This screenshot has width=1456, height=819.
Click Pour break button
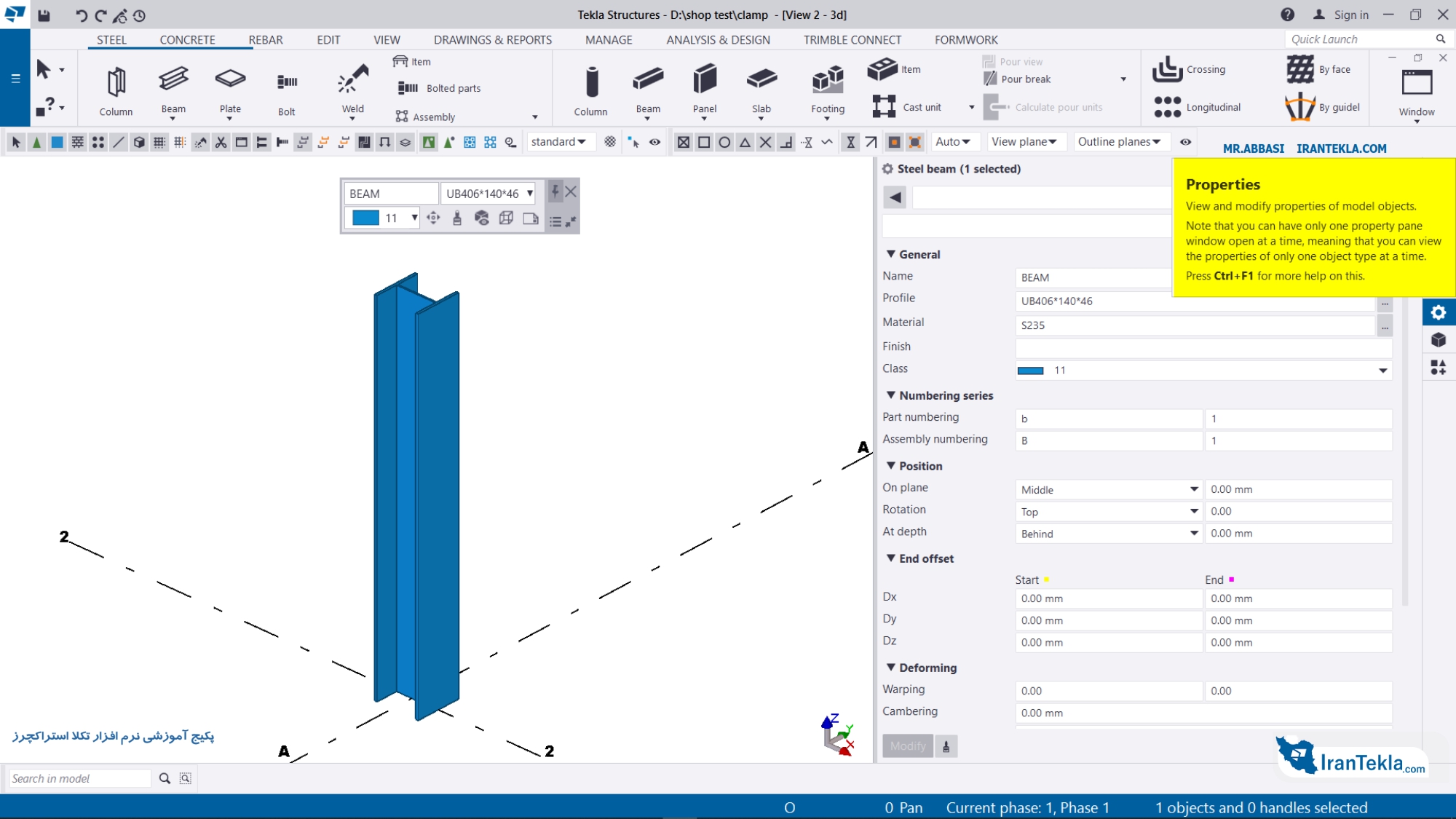1018,79
